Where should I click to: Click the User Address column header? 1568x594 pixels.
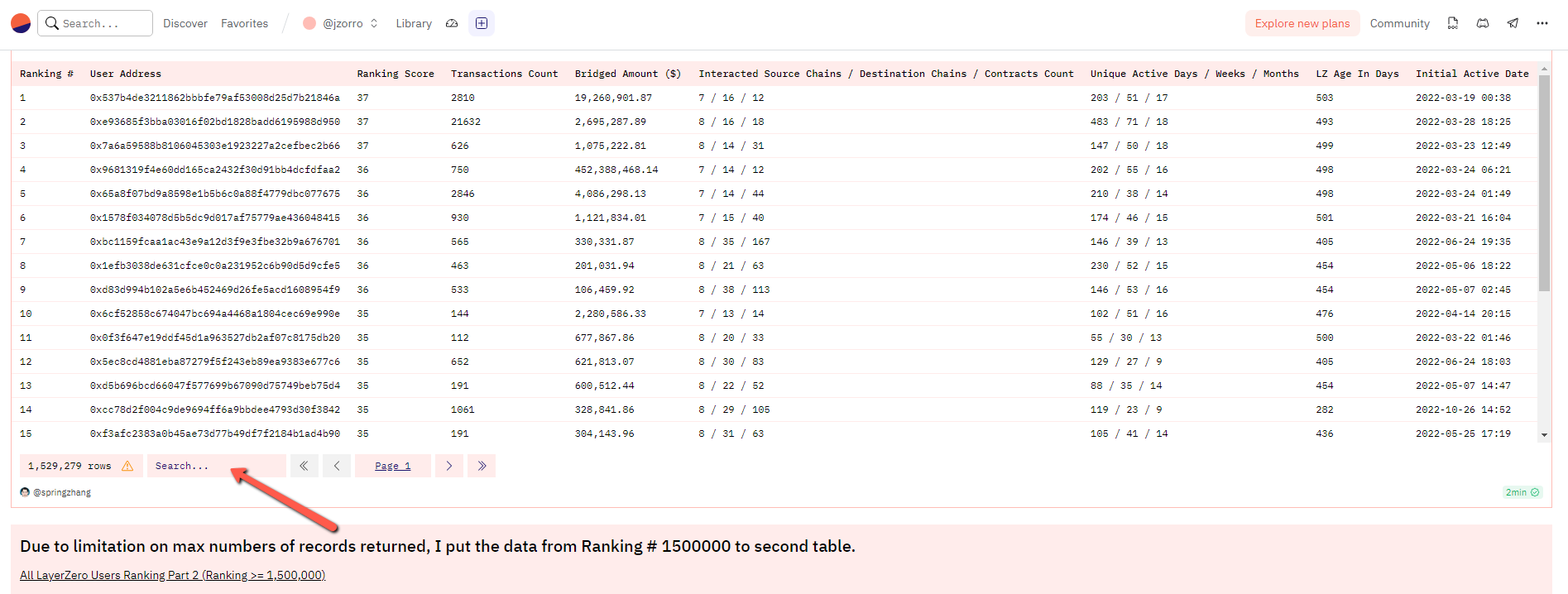point(126,74)
